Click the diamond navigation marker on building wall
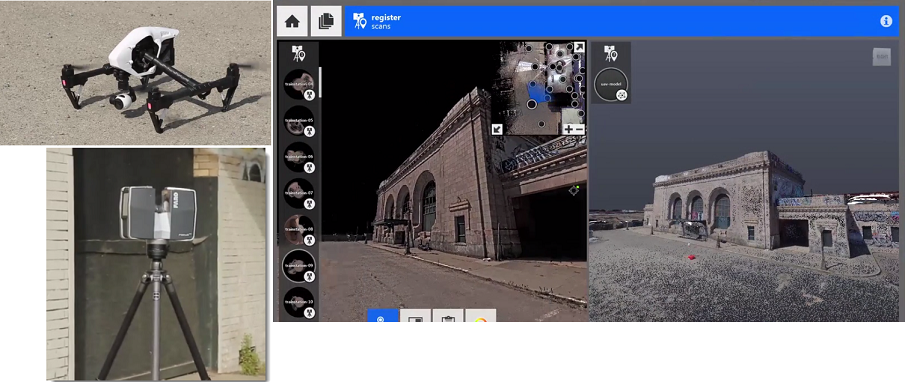 (x=574, y=190)
